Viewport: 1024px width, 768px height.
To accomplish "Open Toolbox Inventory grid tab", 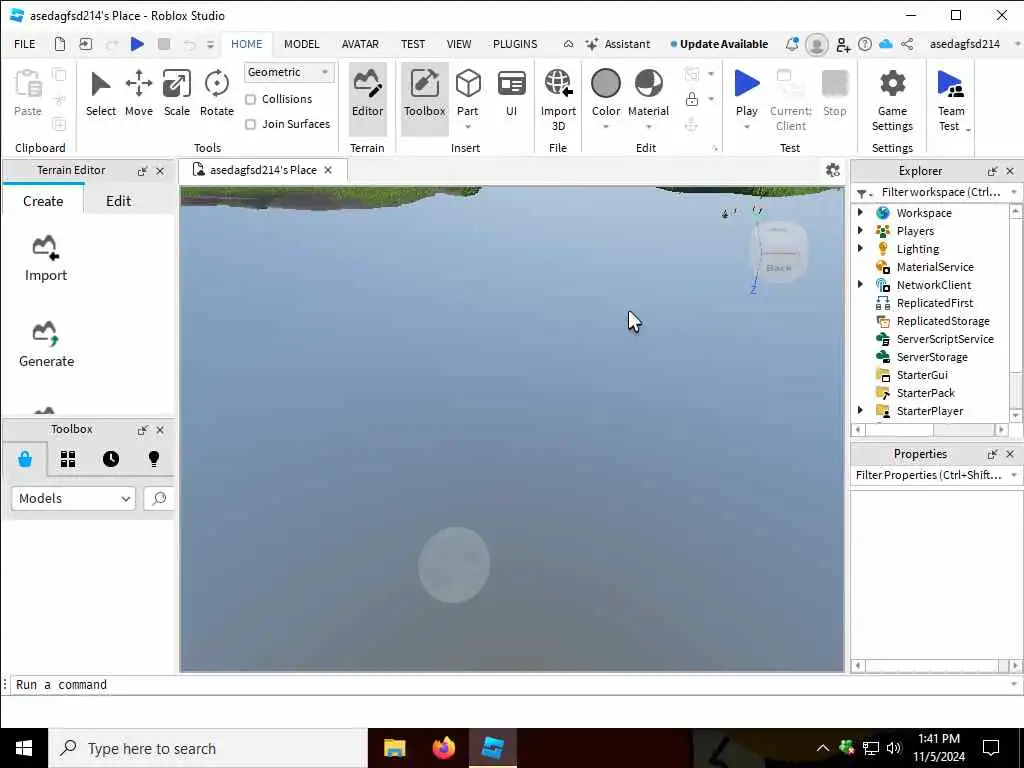I will [x=68, y=459].
